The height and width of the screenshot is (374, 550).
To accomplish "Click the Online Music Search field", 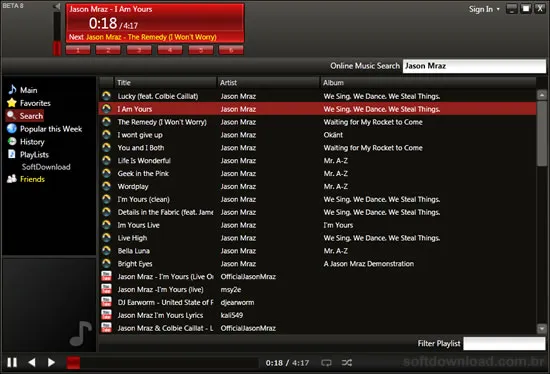I will (x=474, y=66).
